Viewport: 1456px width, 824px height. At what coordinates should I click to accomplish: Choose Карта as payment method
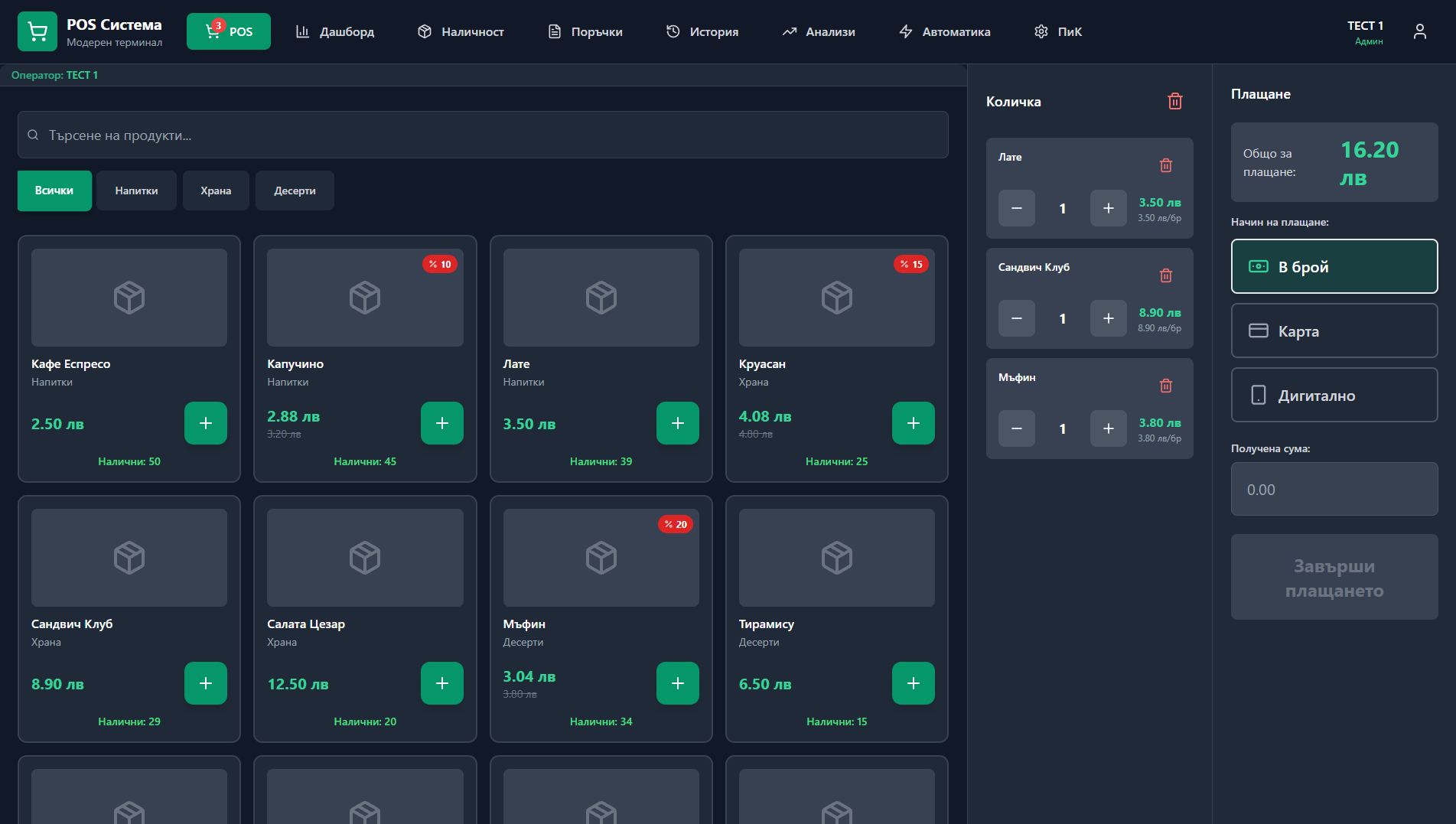[1334, 331]
